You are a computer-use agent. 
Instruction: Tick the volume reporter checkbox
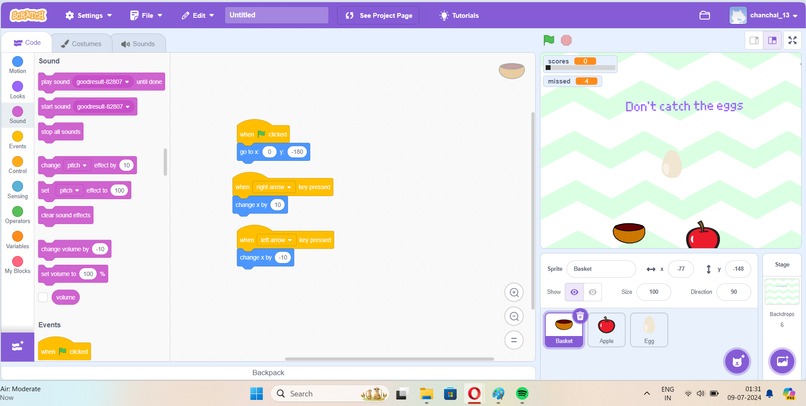(x=43, y=297)
